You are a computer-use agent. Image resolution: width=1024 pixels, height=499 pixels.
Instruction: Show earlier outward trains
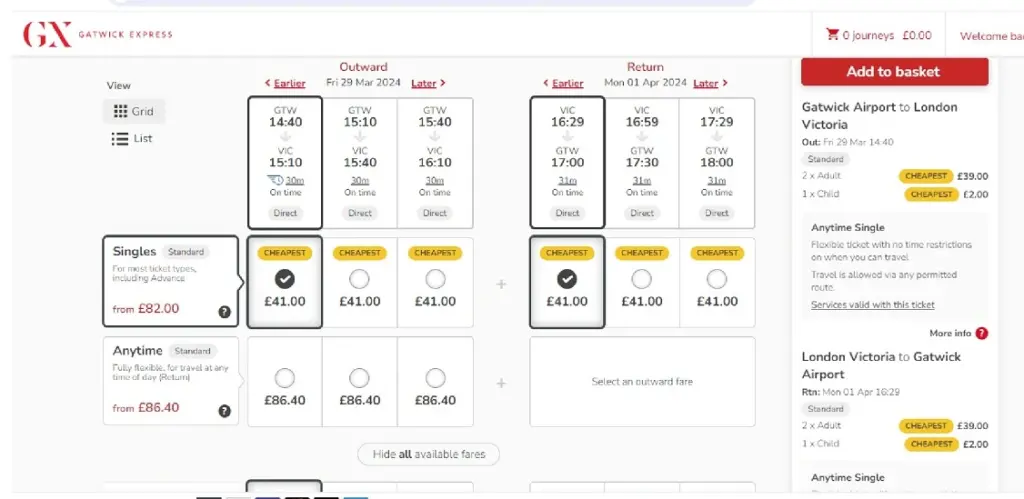[284, 83]
